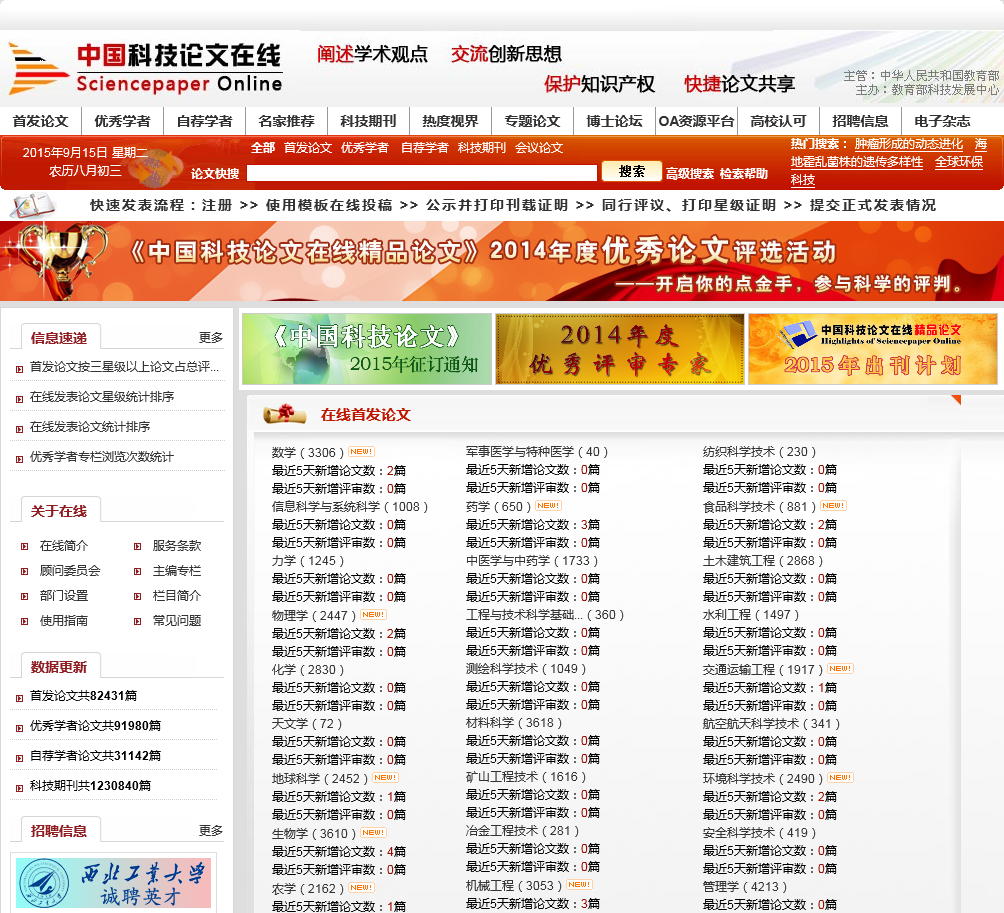
Task: Open the 常见问题 link
Action: click(x=177, y=620)
